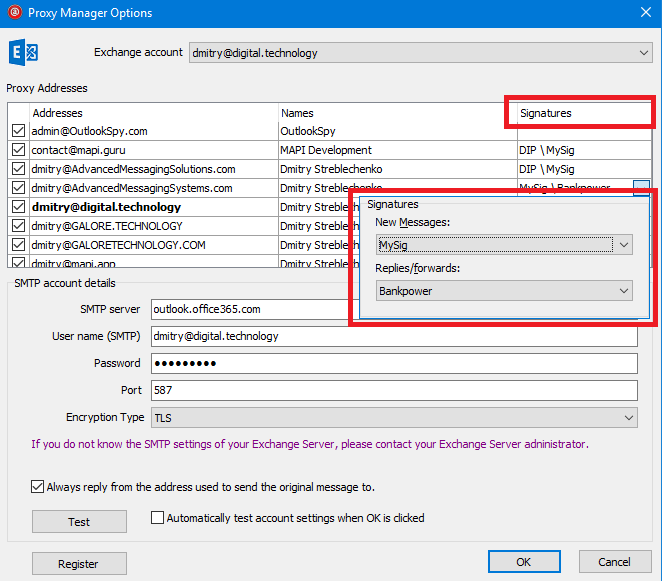Uncheck admin@OutlookSpy.com address checkbox
662x581 pixels.
pyautogui.click(x=18, y=131)
